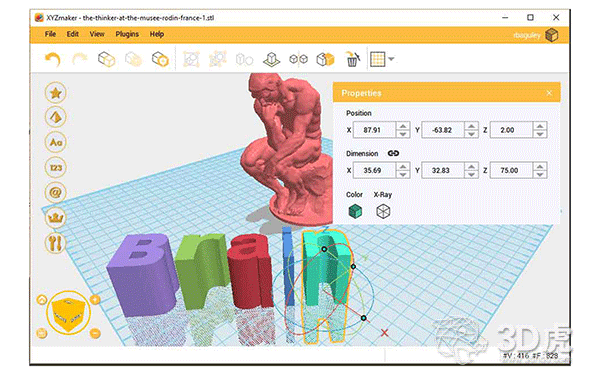Open the Edit menu
Screen dimensions: 600x375
point(73,34)
